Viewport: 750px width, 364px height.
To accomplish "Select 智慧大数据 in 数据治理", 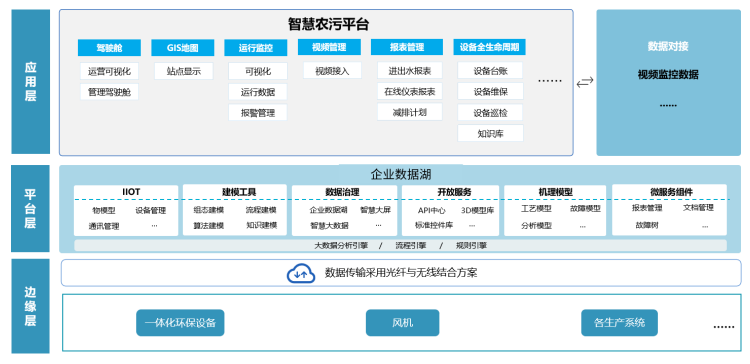I will pyautogui.click(x=329, y=225).
